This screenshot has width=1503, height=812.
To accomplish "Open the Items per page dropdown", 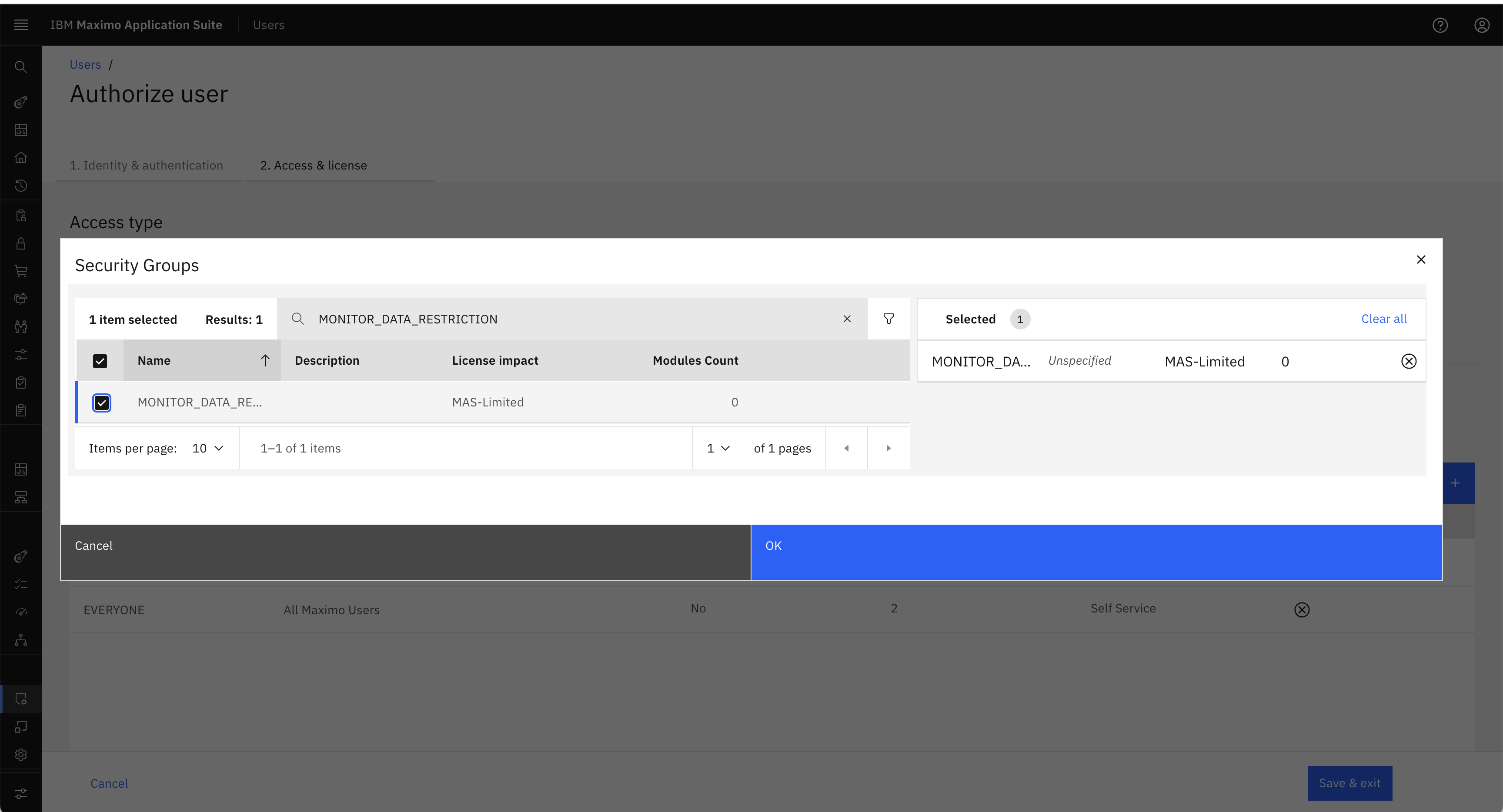I will coord(208,448).
